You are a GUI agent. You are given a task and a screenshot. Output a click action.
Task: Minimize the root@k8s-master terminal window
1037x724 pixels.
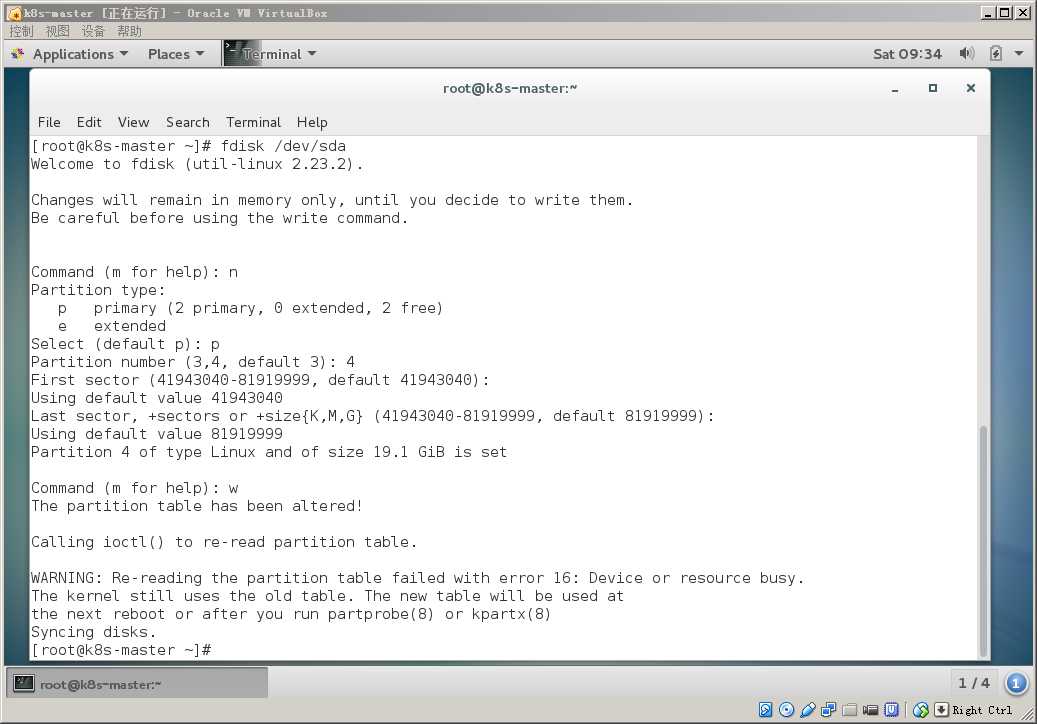pos(895,89)
